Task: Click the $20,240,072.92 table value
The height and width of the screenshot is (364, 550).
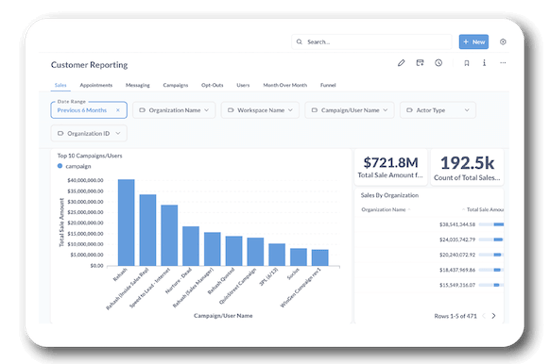Action: coord(457,255)
